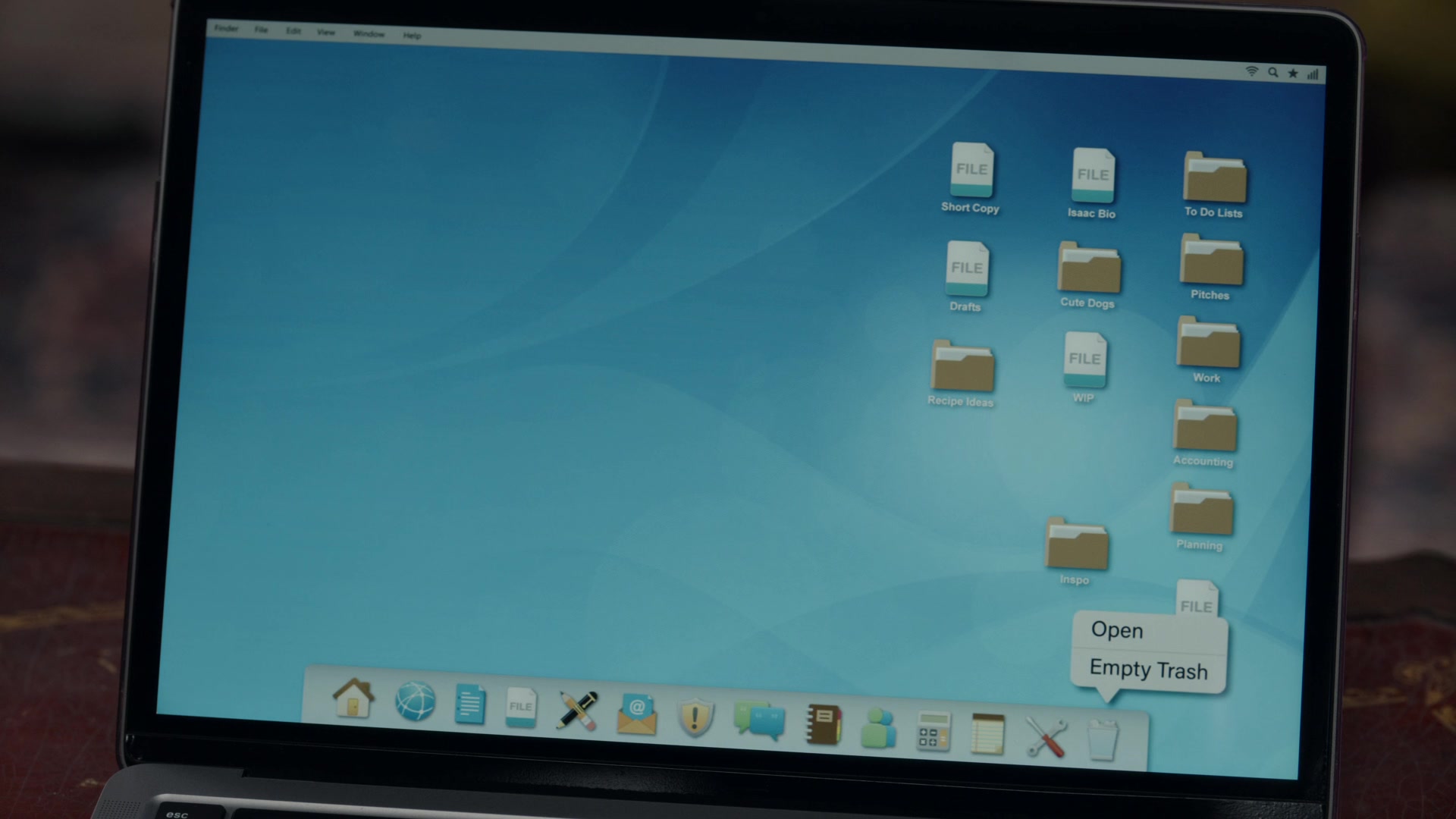Screen dimensions: 1456x819
Task: Open the View menu in the menu bar
Action: [x=326, y=33]
